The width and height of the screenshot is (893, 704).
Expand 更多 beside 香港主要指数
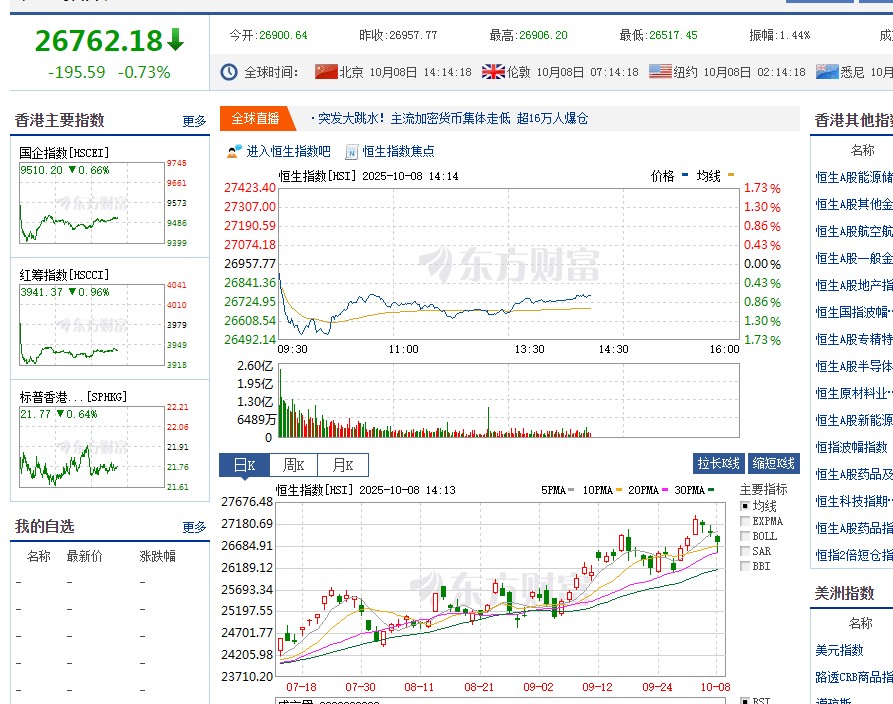tap(194, 120)
